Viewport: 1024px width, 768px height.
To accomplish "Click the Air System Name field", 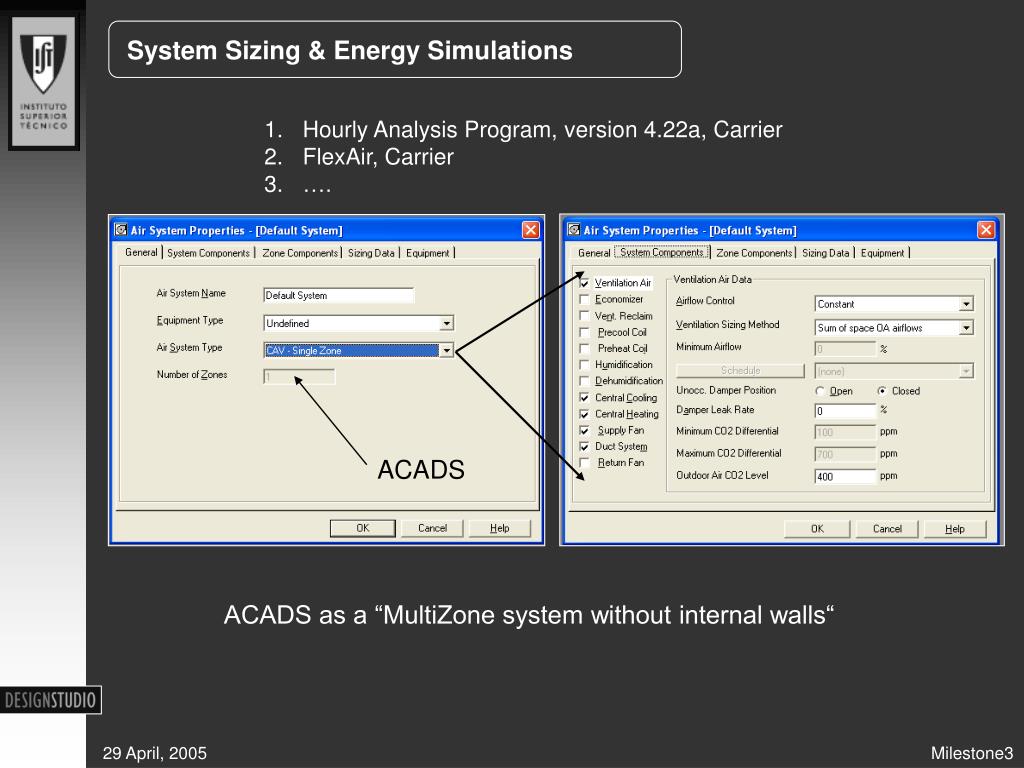I will [x=338, y=295].
